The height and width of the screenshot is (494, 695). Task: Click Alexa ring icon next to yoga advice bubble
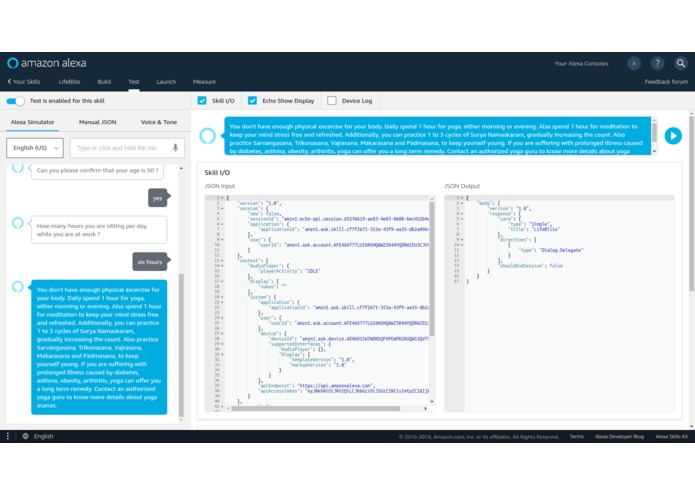click(18, 286)
